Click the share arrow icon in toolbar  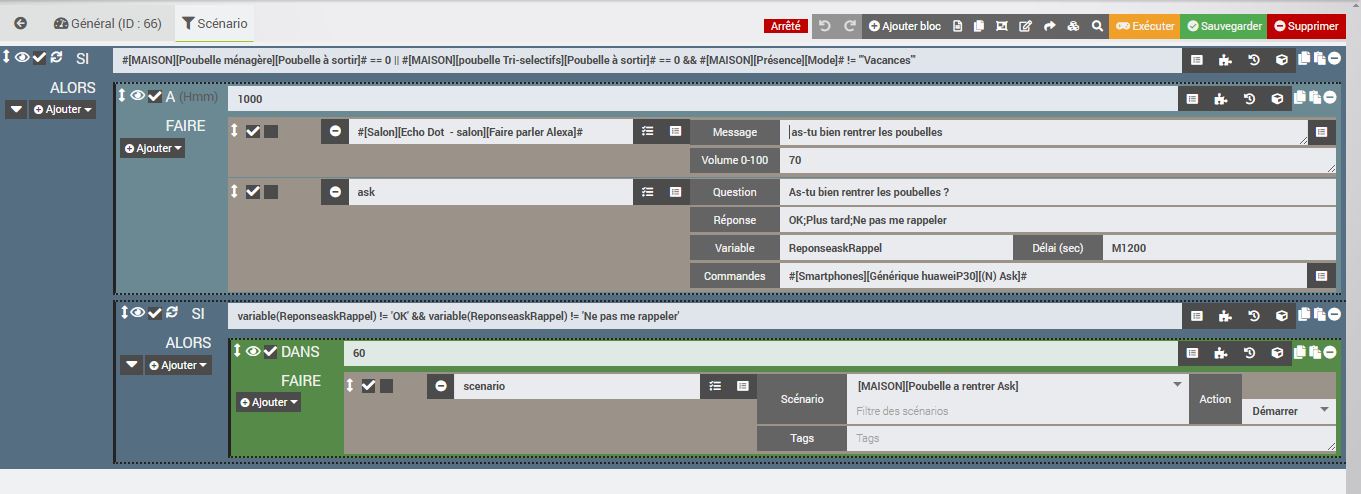(1049, 26)
